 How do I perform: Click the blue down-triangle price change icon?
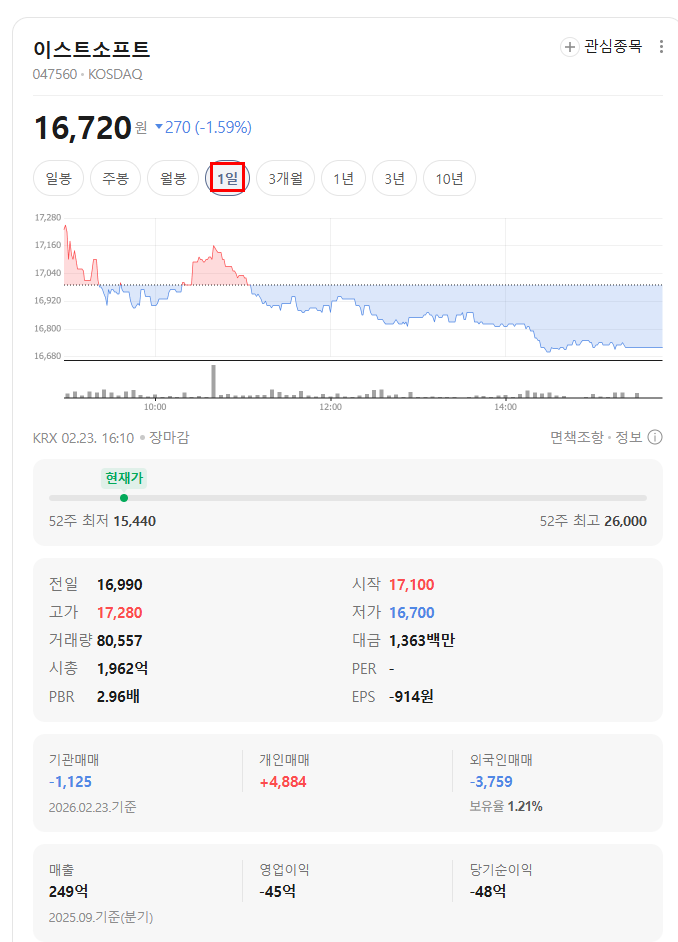tap(159, 127)
